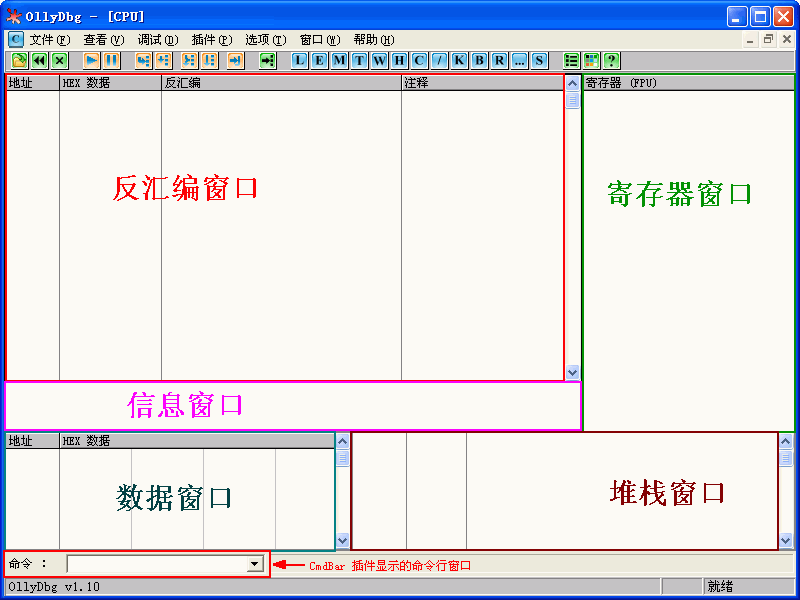Screen dimensions: 800x600
Task: Open Handles window with H button
Action: (399, 61)
